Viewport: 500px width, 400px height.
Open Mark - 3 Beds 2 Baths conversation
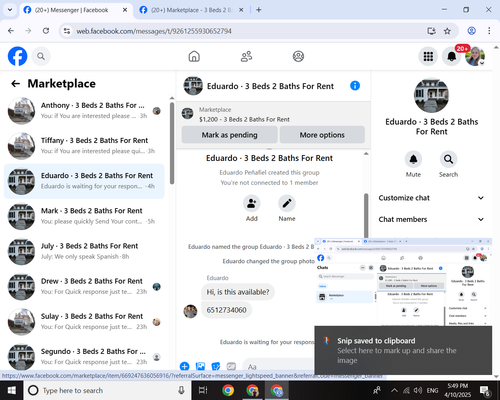click(x=84, y=216)
